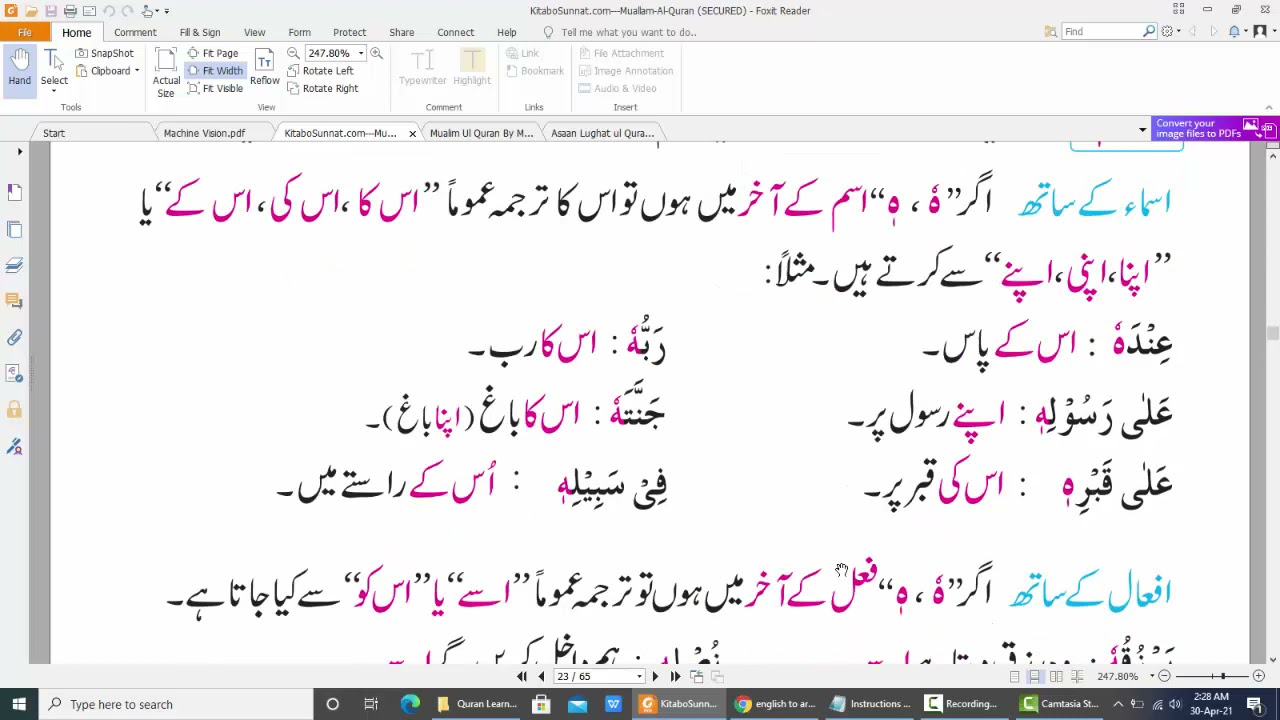Rotate the page right
1280x720 pixels.
point(322,89)
